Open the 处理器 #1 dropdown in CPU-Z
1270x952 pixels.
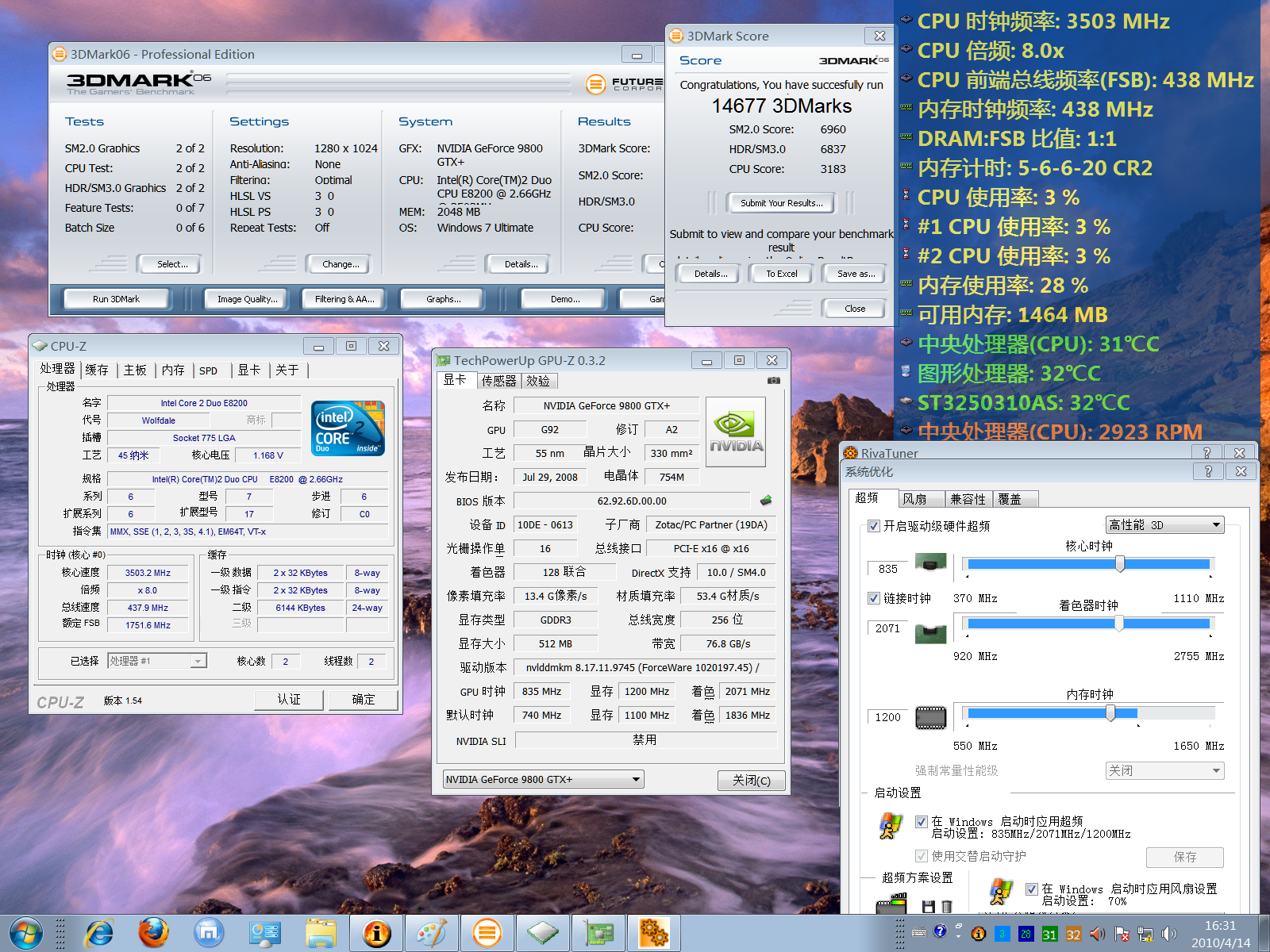[x=157, y=661]
